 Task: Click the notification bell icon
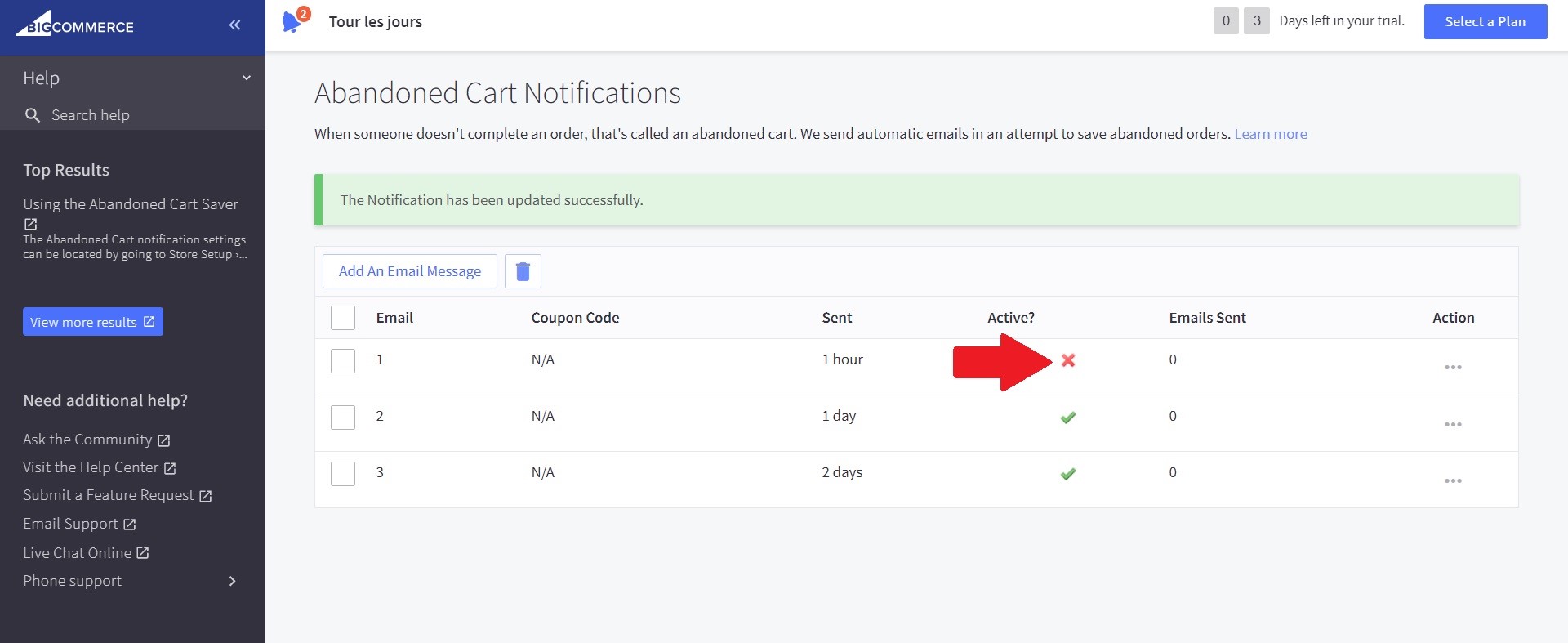pos(292,22)
